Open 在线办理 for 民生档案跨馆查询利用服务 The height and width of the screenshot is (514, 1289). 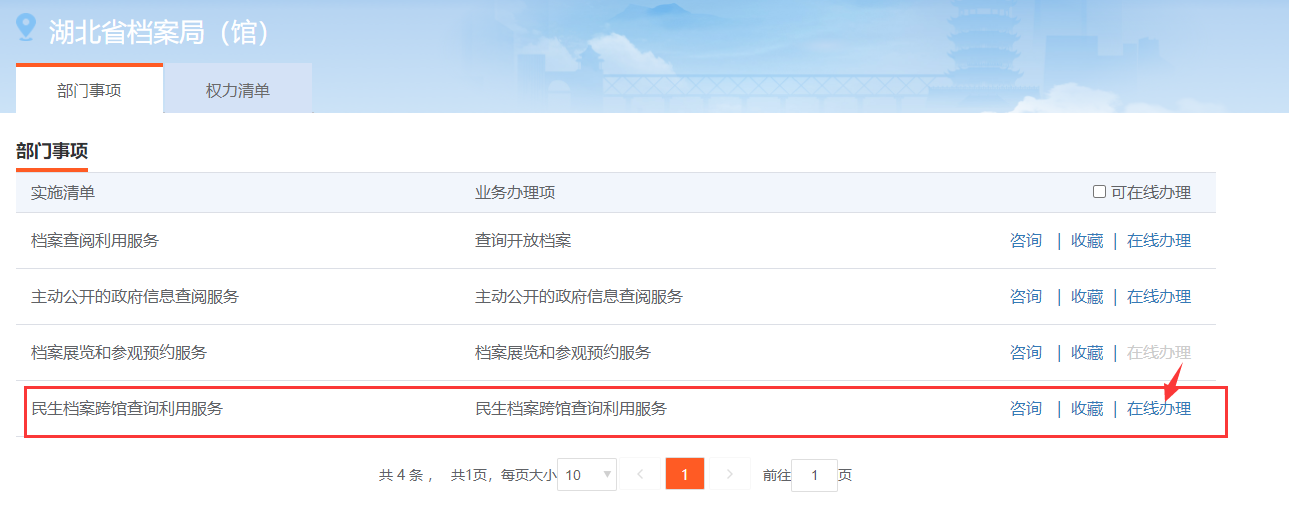coord(1158,409)
